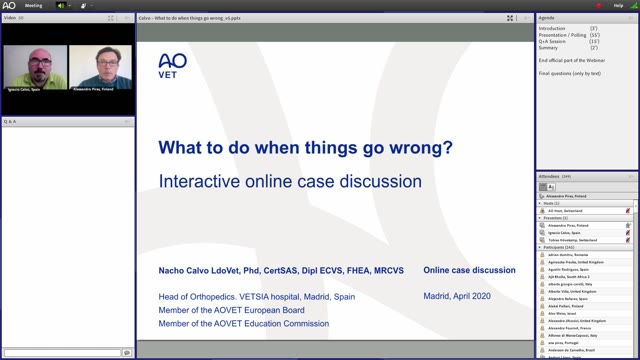Click 'Madrid, April 2020' on slide
This screenshot has width=640, height=360.
(457, 296)
